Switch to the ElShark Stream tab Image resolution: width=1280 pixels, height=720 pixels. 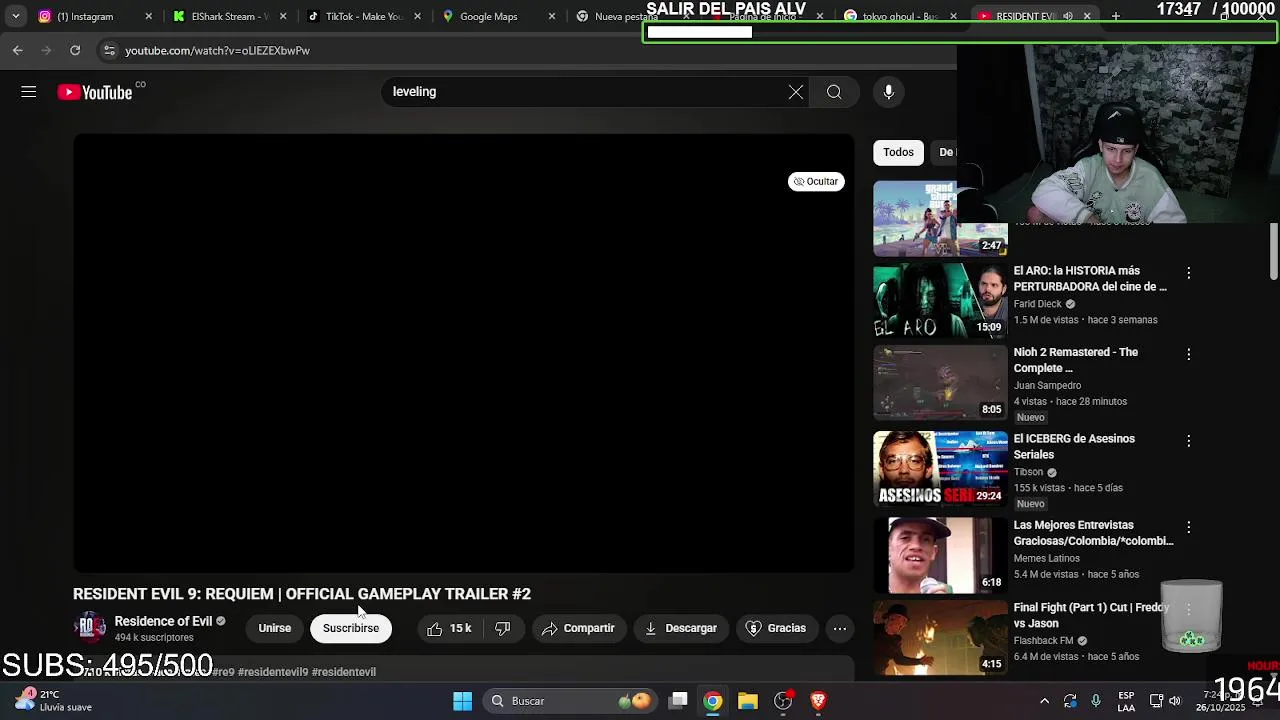[229, 16]
